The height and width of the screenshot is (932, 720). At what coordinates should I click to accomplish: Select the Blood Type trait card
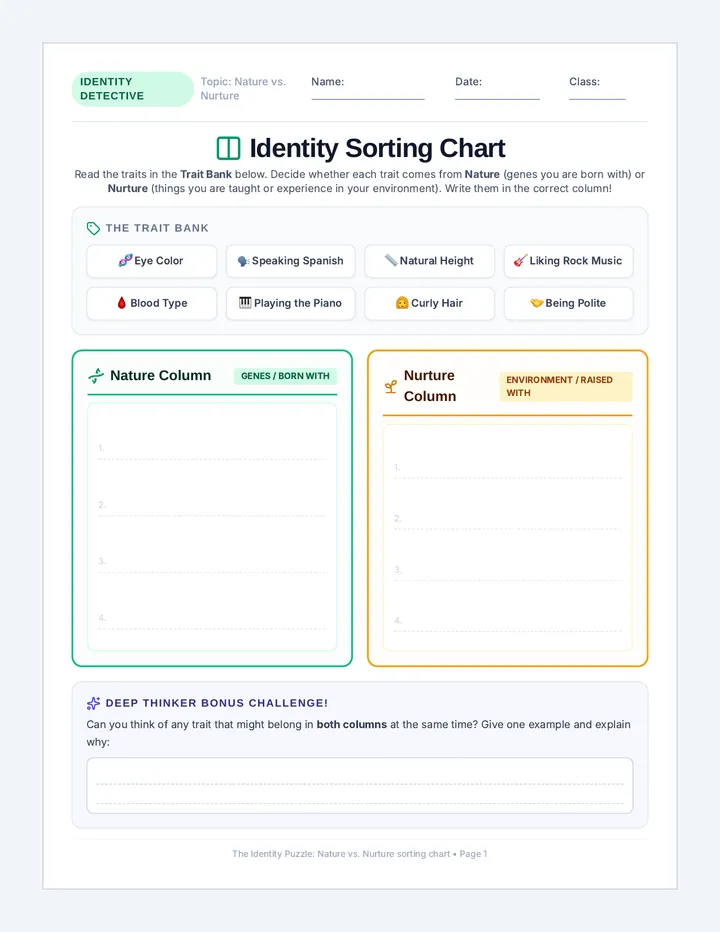(x=152, y=303)
